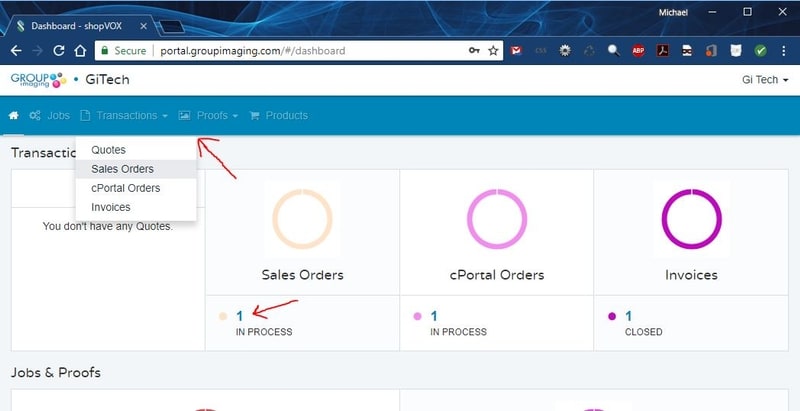Open the Products page
800x411 pixels.
(x=279, y=115)
